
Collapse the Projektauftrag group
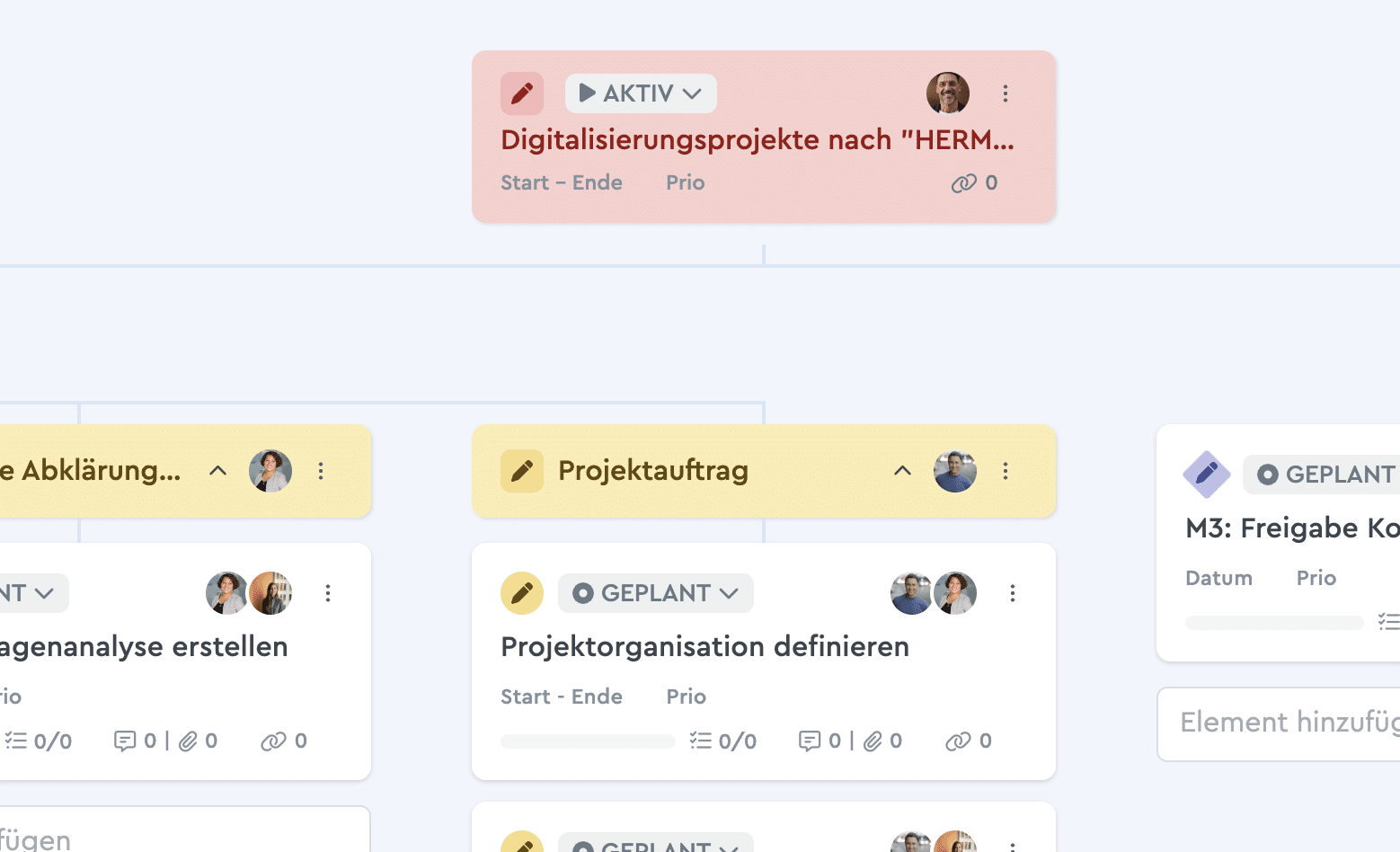(902, 471)
